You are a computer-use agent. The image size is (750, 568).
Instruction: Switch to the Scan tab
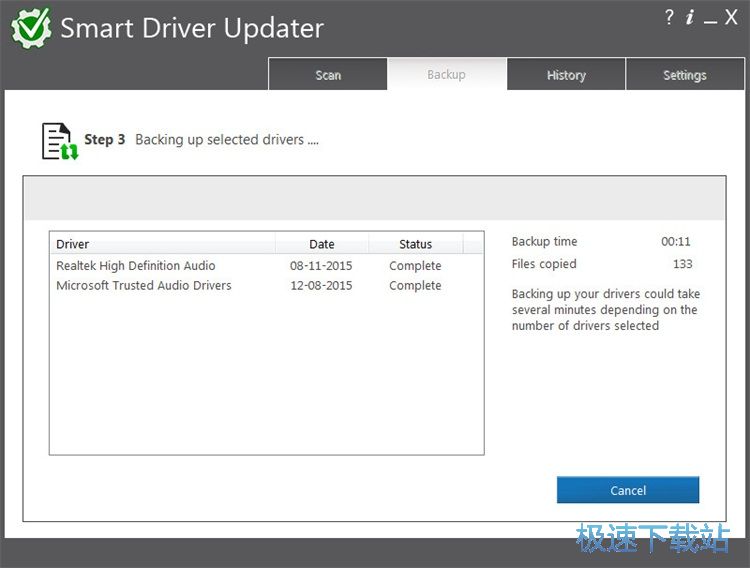point(328,75)
